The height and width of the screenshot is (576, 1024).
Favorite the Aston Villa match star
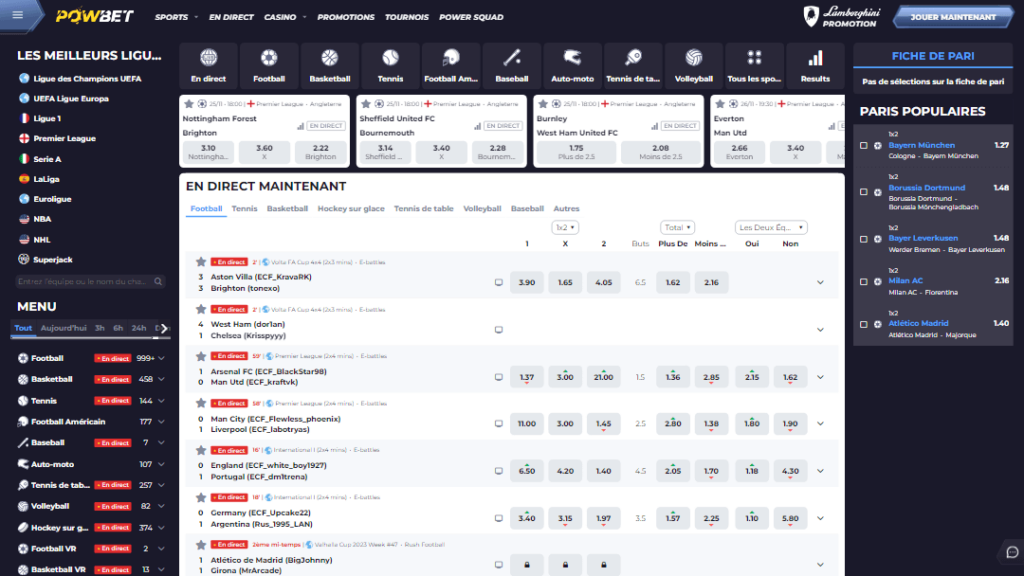(200, 262)
